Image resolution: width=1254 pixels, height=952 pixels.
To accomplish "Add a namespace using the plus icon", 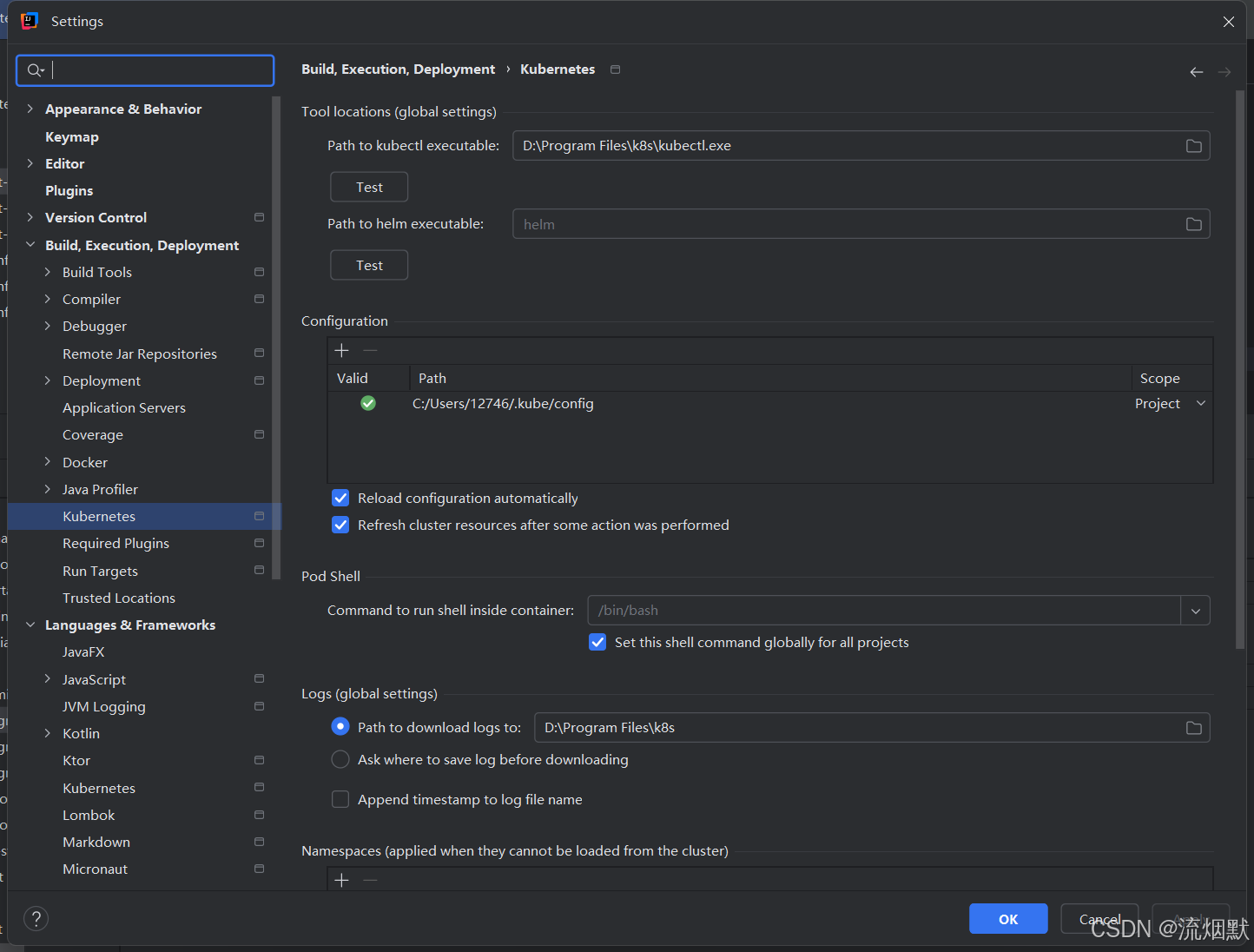I will pos(341,879).
